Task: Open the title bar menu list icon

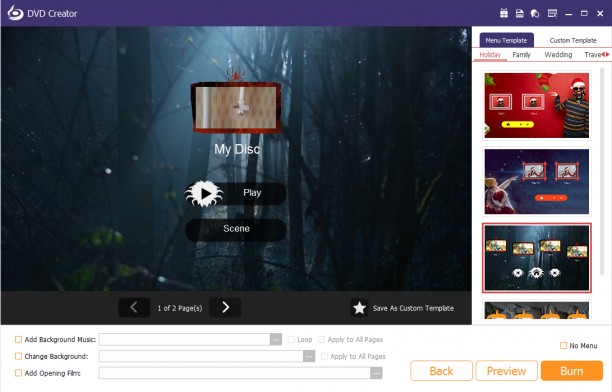Action: tap(552, 14)
